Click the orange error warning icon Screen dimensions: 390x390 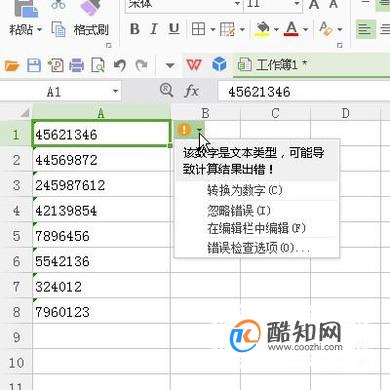point(184,129)
